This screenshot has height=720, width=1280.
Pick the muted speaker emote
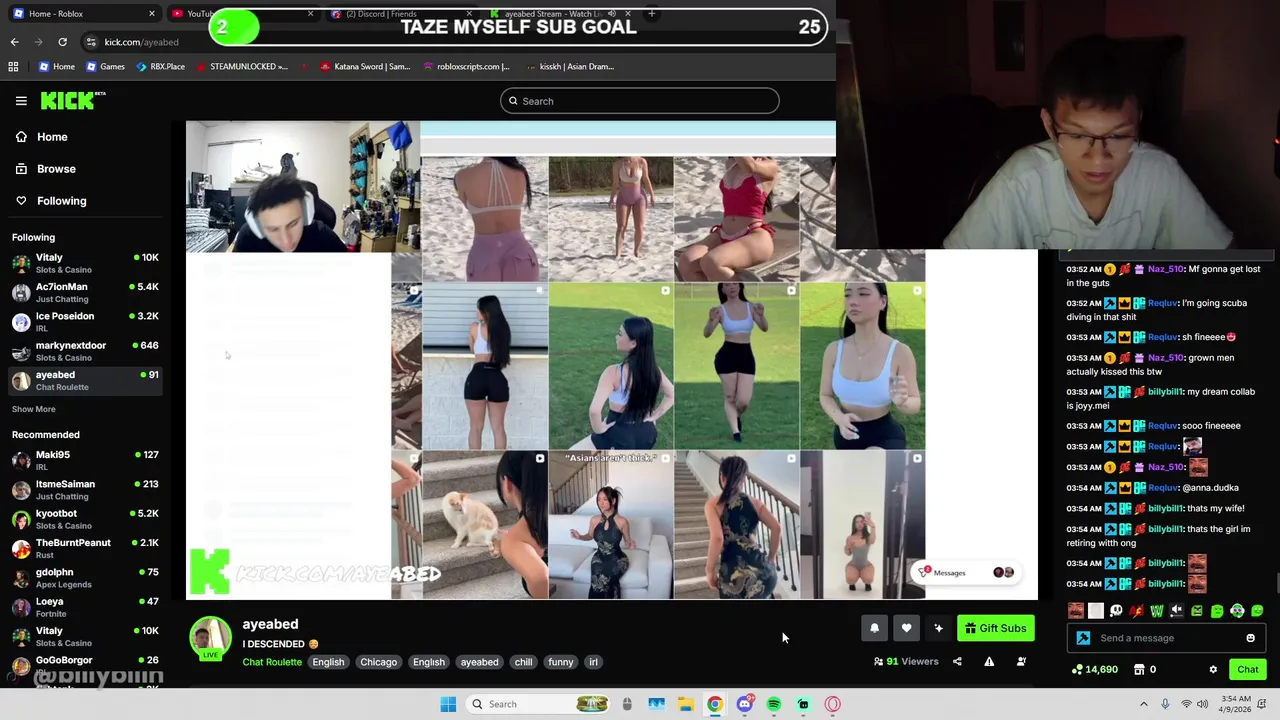1176,611
